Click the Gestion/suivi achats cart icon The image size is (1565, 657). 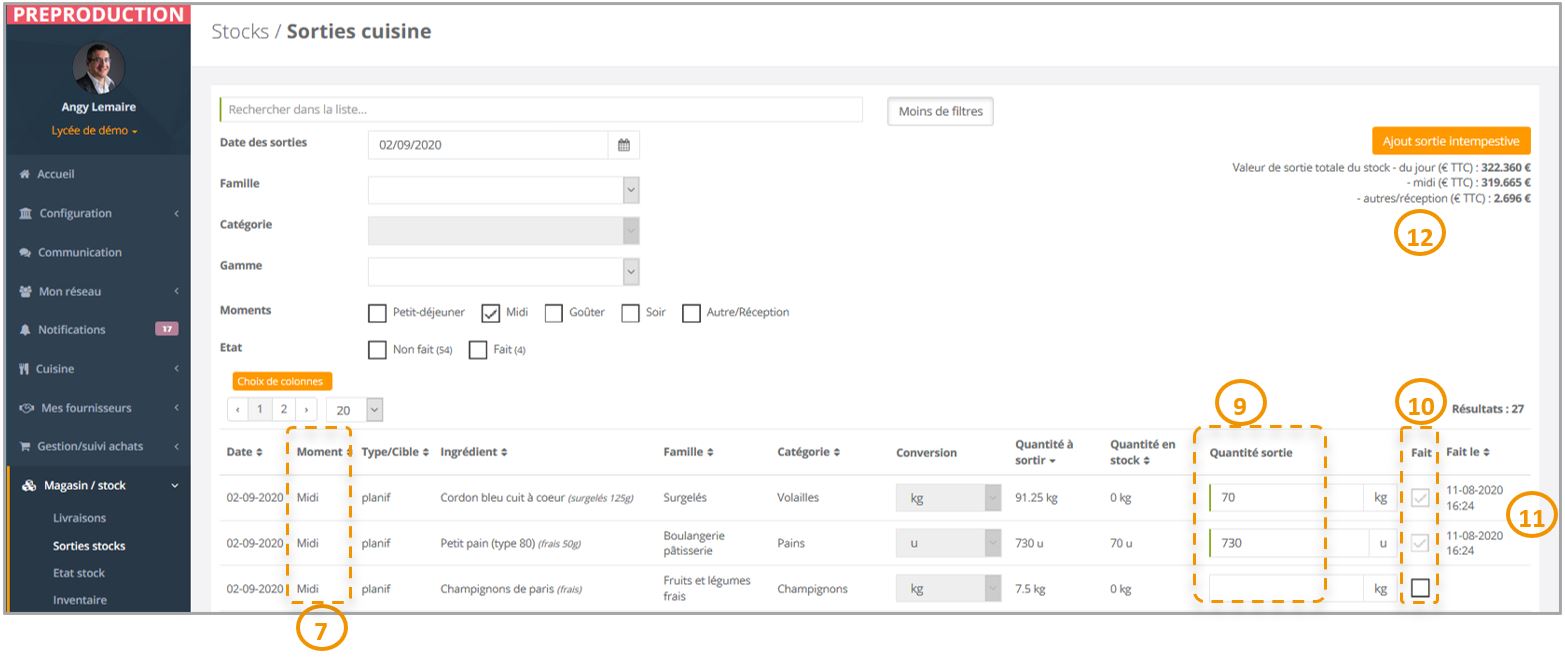click(x=25, y=447)
